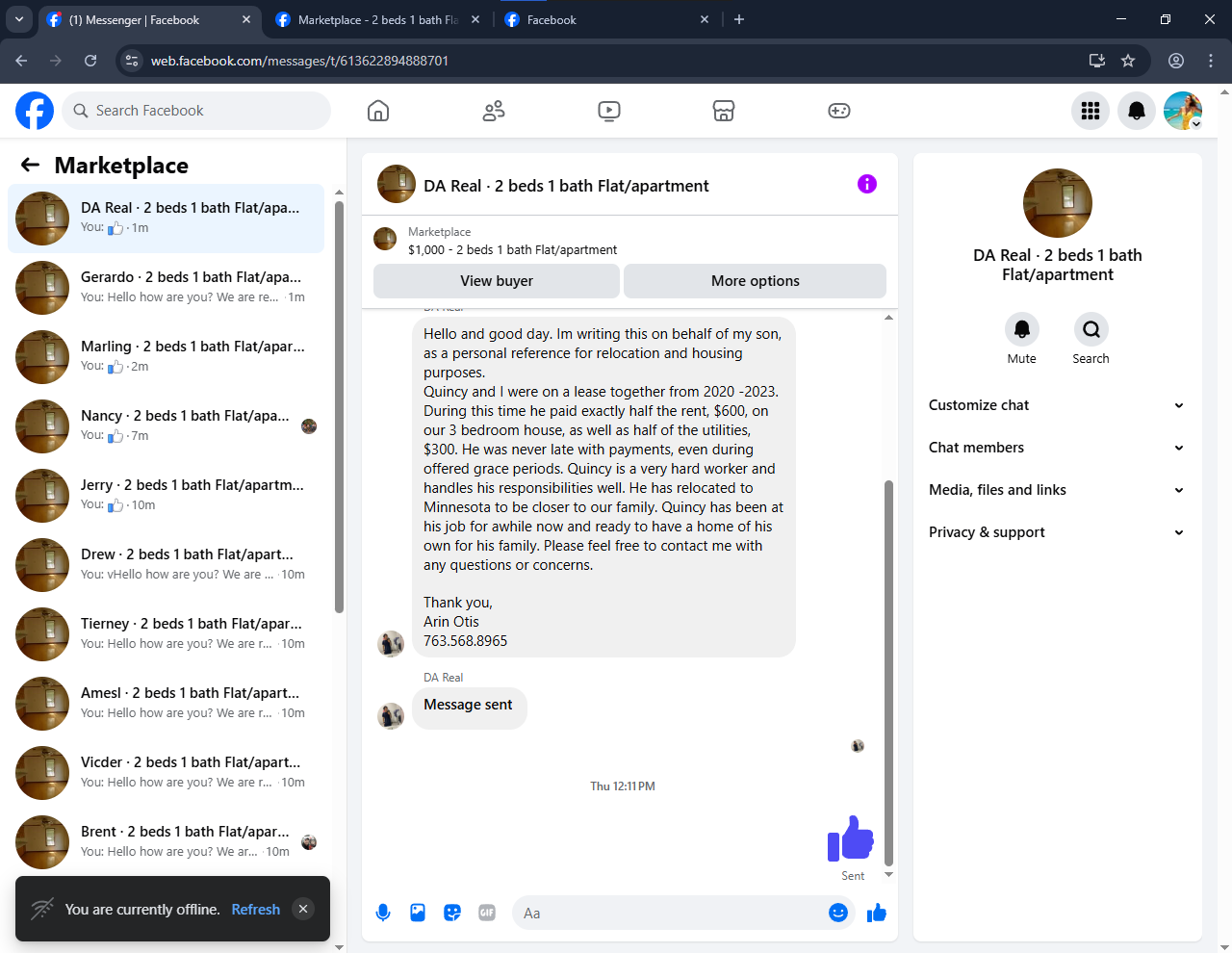This screenshot has height=953, width=1232.
Task: Click the large DA Real profile photo
Action: tap(1057, 203)
